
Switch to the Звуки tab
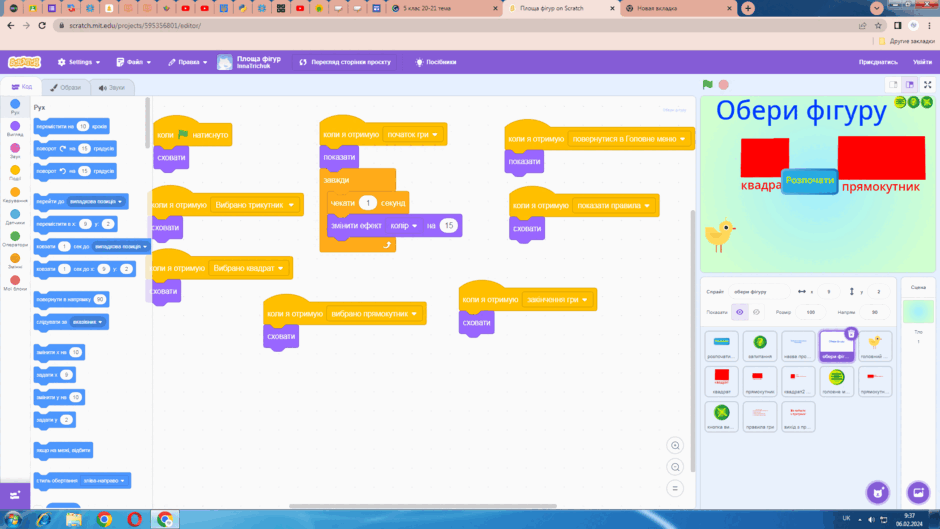point(112,88)
